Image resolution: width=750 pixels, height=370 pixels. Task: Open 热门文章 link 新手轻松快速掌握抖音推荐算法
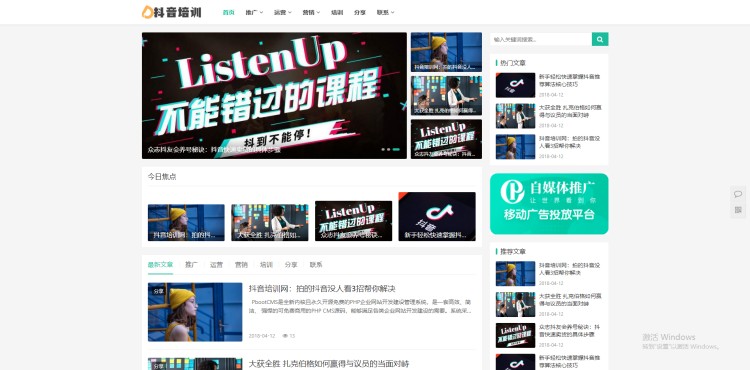pos(570,80)
